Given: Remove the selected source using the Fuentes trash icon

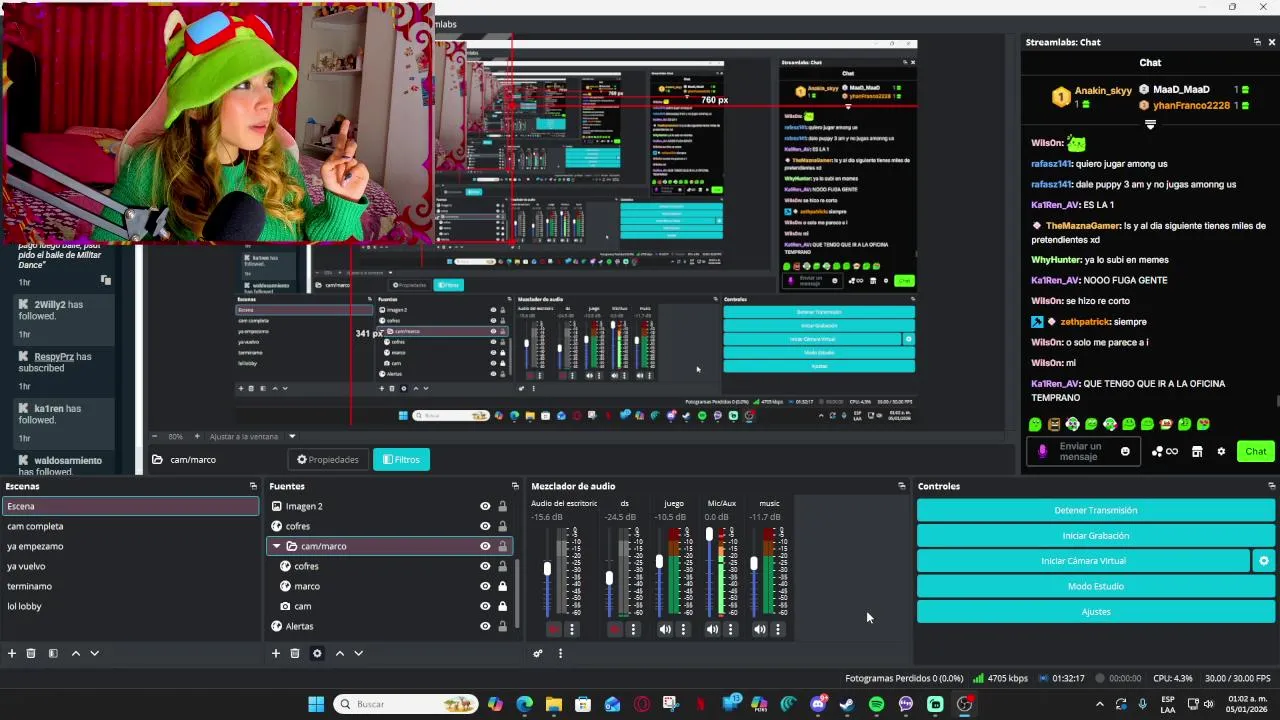Looking at the screenshot, I should [x=295, y=653].
